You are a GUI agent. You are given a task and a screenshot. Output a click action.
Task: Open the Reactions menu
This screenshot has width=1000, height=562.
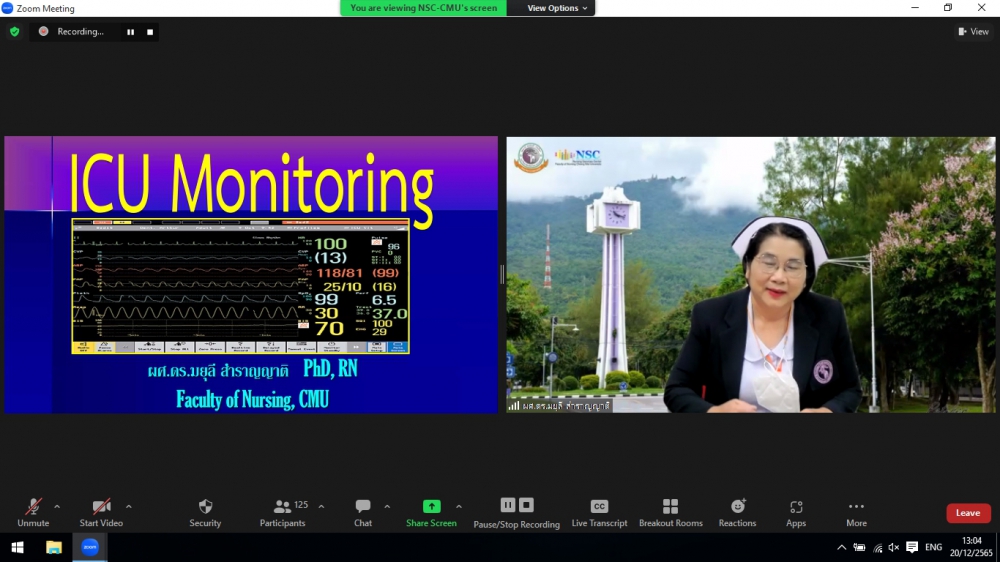(737, 512)
